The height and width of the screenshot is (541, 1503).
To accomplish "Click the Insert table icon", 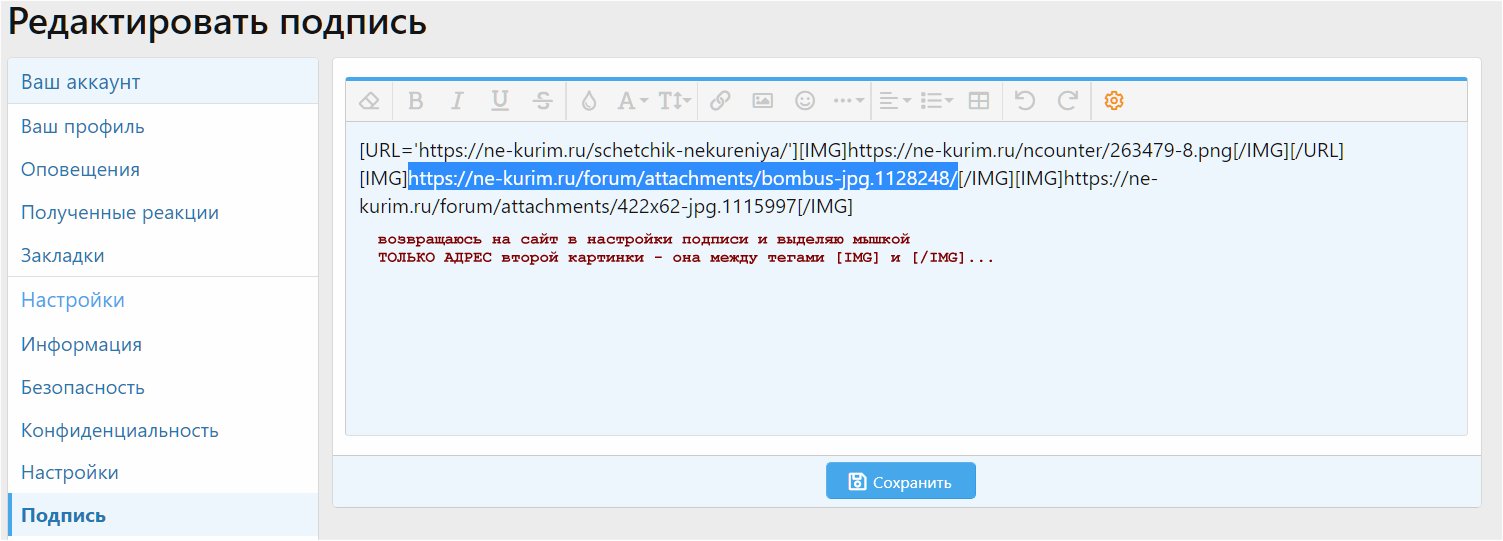I will (980, 100).
